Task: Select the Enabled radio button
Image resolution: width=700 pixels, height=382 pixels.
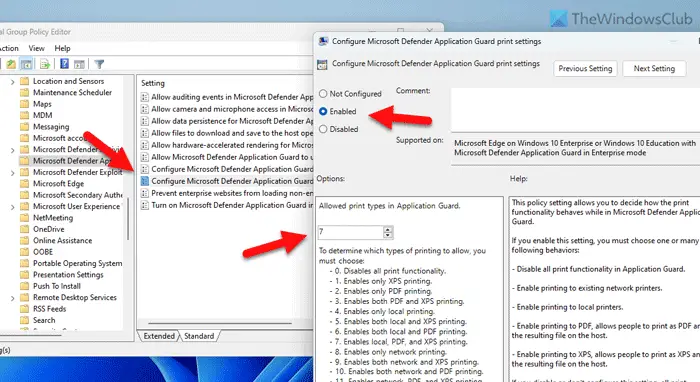Action: tap(323, 112)
